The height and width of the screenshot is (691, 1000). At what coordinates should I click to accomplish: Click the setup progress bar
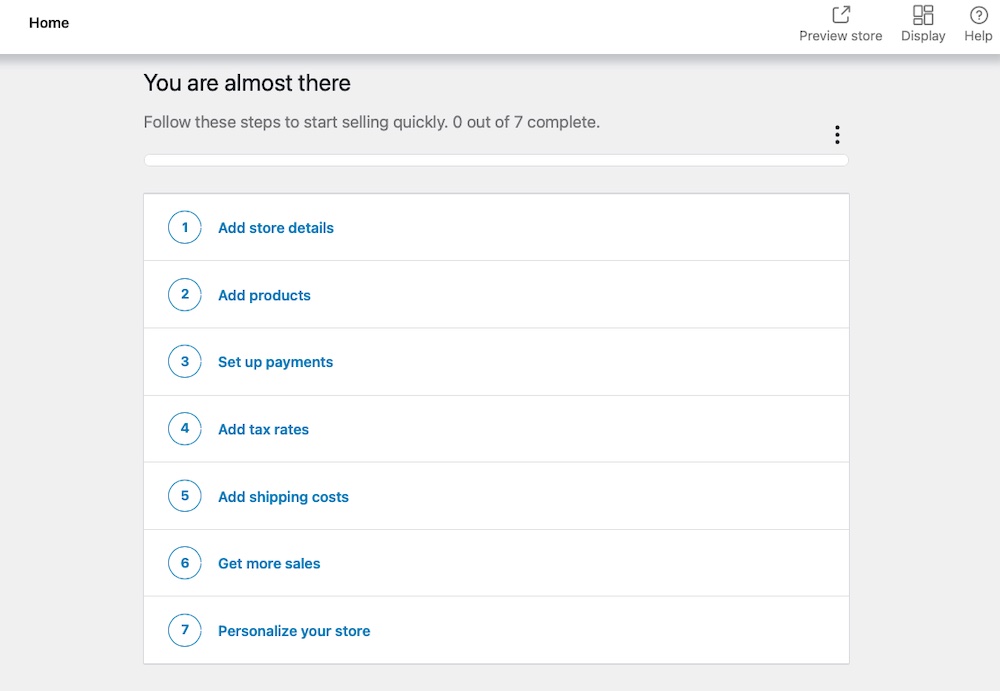496,160
